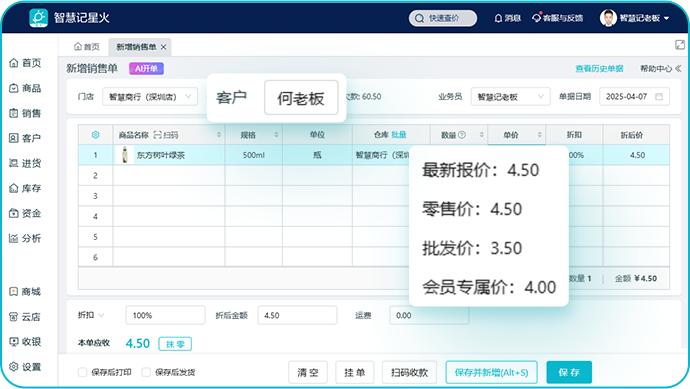Open 收银 in the sidebar
The image size is (690, 389).
click(x=26, y=341)
